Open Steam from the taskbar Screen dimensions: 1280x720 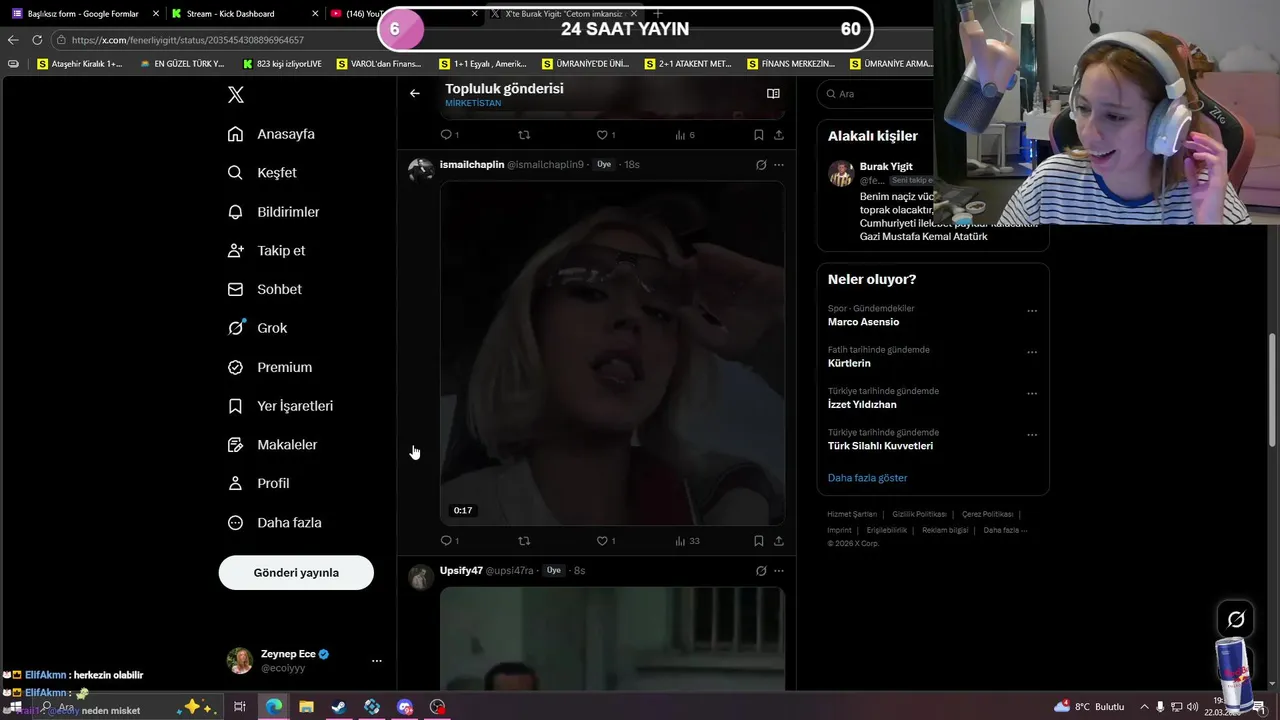click(x=339, y=707)
